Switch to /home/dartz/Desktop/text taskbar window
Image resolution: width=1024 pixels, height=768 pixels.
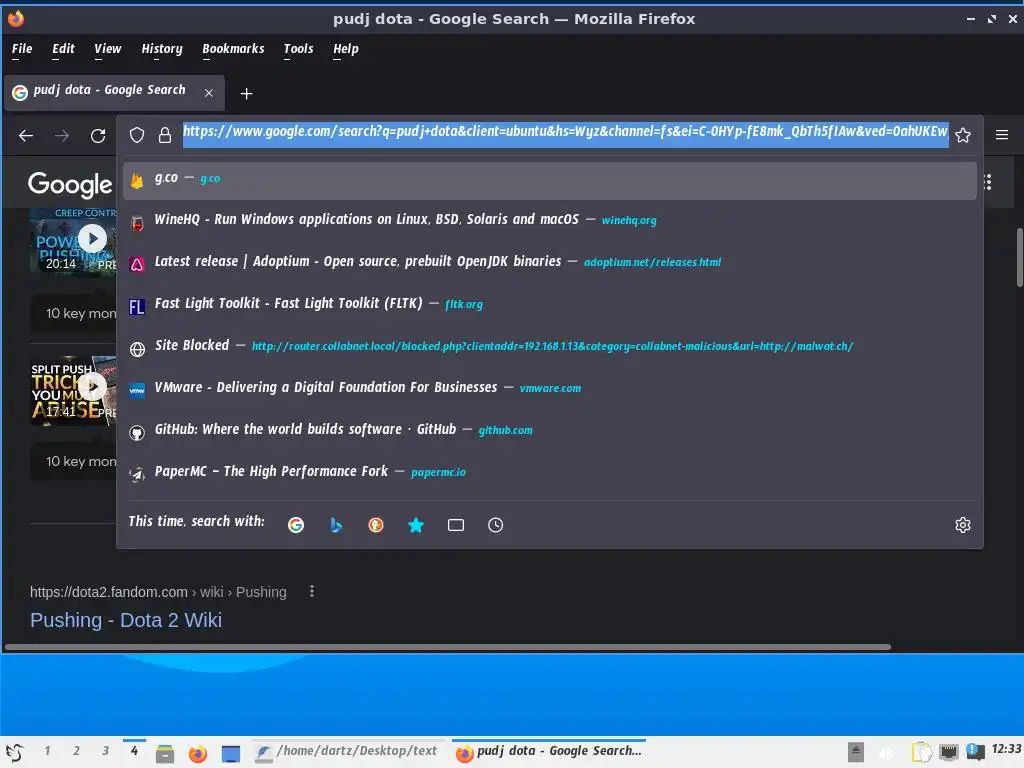pos(348,752)
